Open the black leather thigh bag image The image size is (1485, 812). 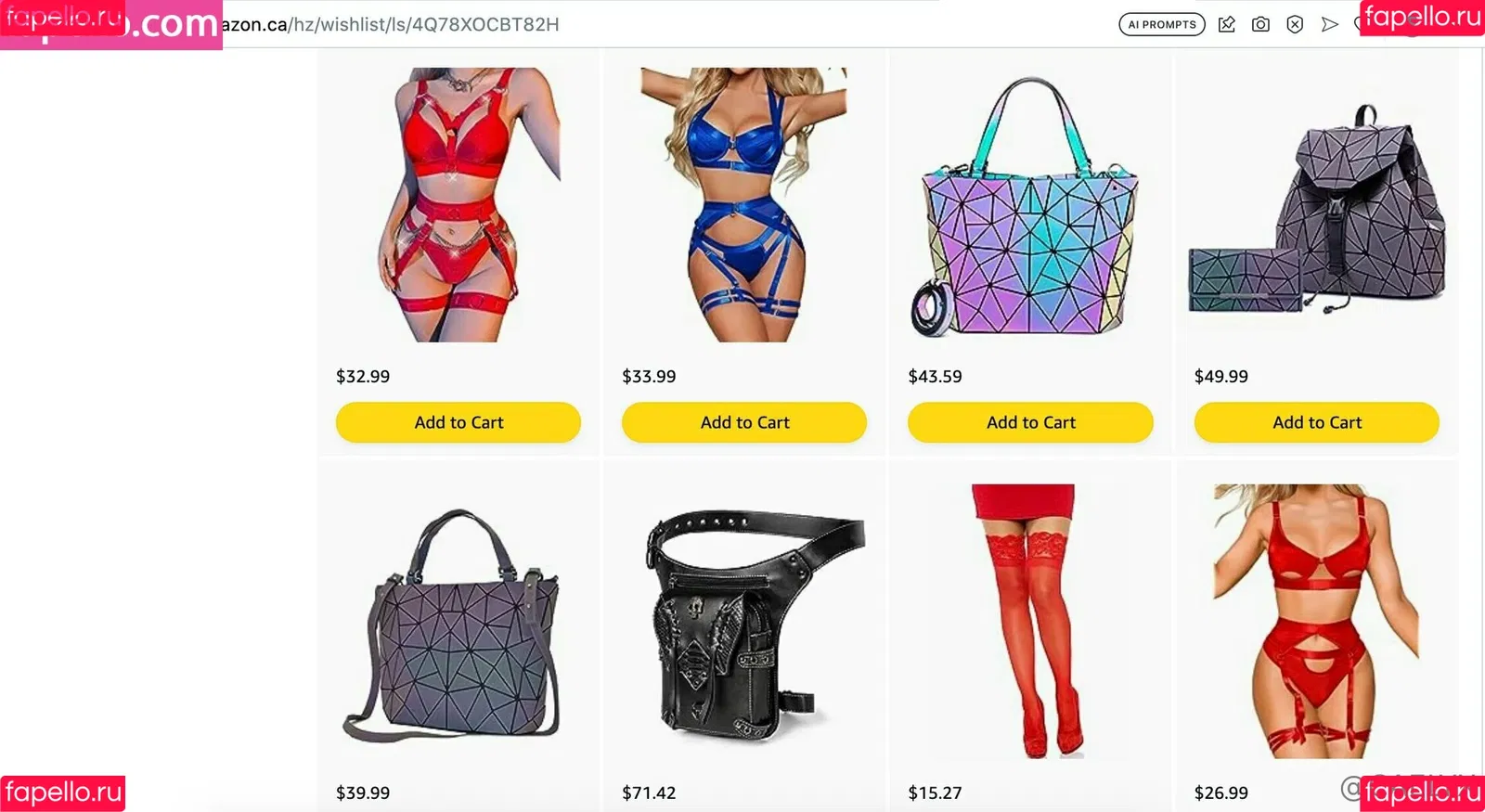click(x=754, y=626)
